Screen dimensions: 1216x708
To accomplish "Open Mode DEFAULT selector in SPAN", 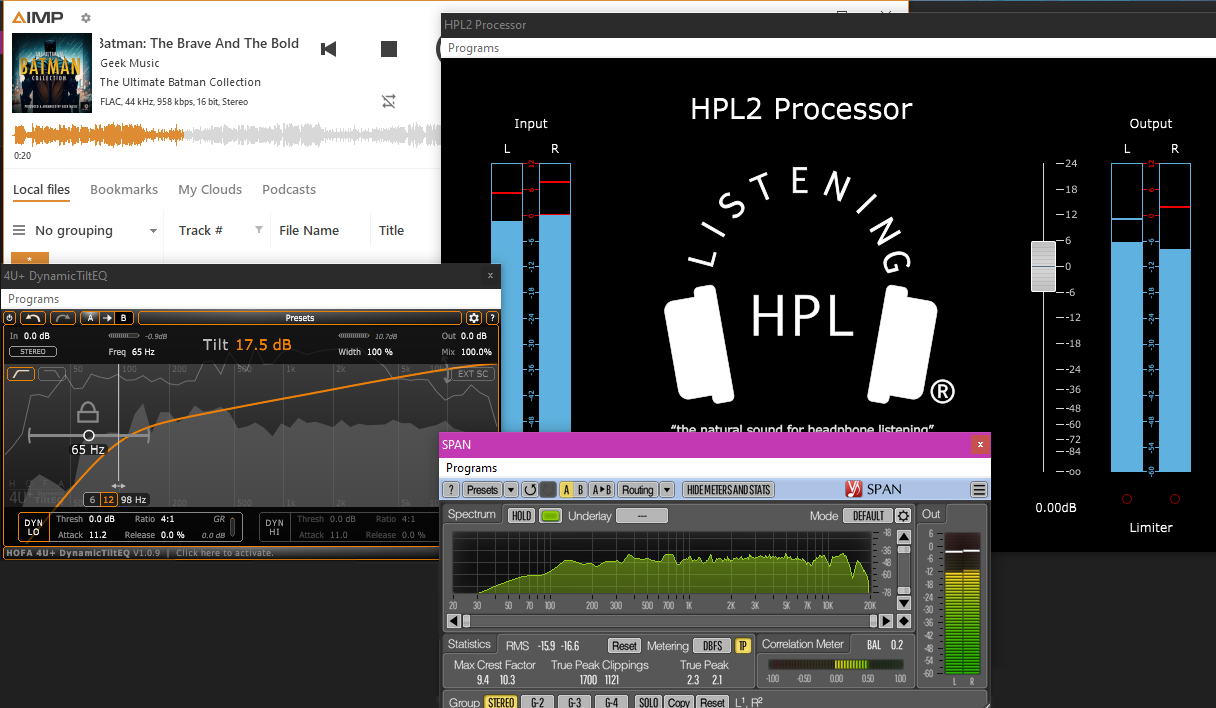I will 867,516.
